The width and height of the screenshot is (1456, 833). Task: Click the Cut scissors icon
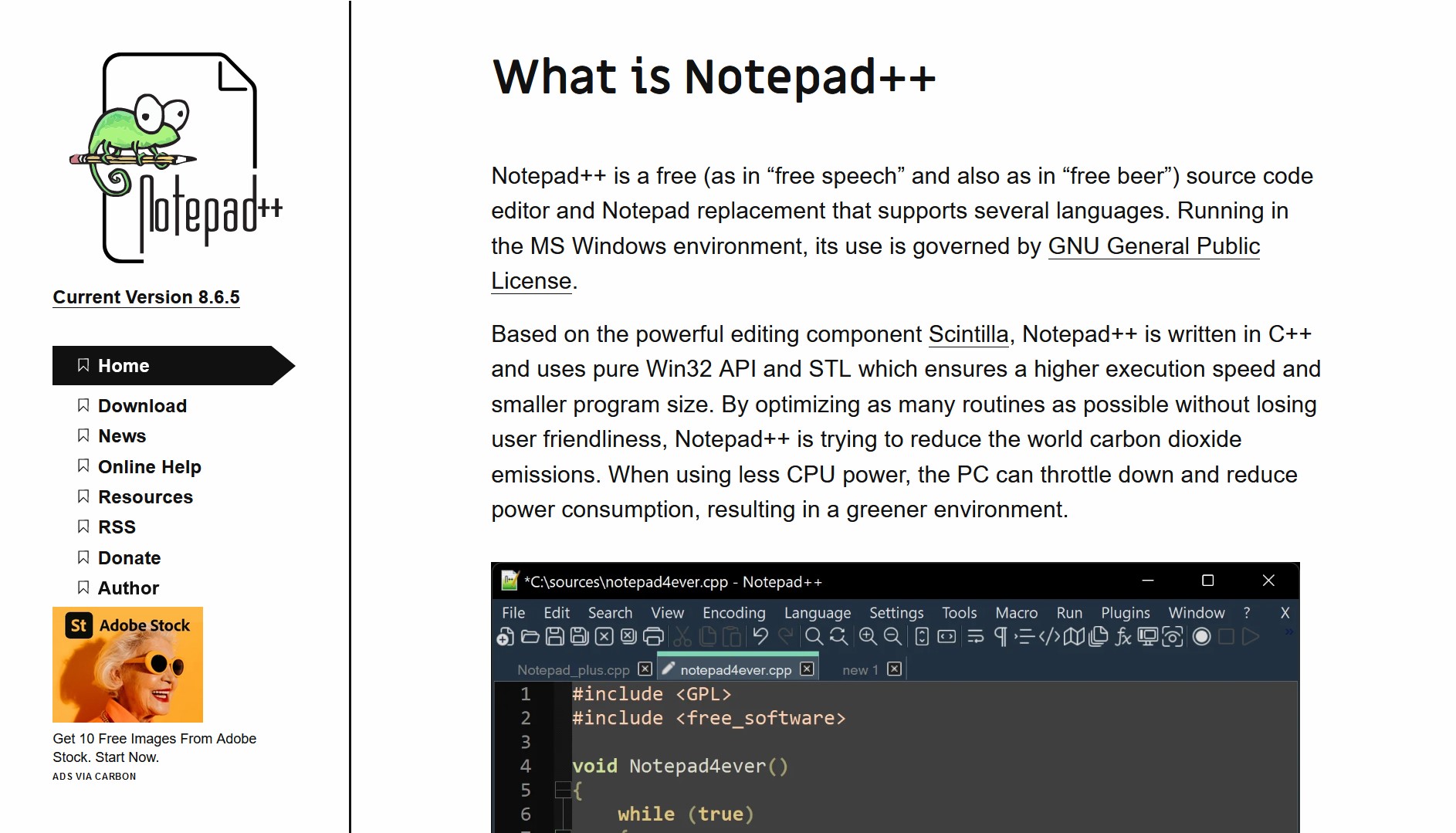click(x=682, y=637)
